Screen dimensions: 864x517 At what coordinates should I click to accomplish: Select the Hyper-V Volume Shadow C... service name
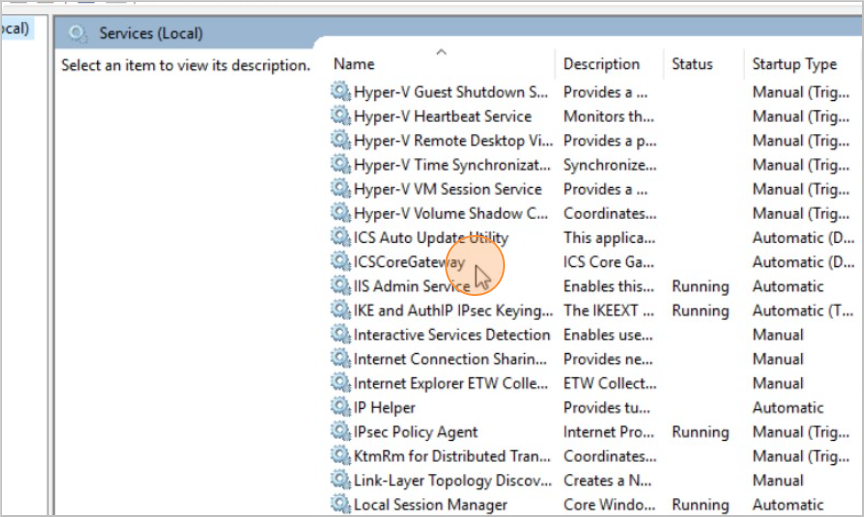(451, 213)
